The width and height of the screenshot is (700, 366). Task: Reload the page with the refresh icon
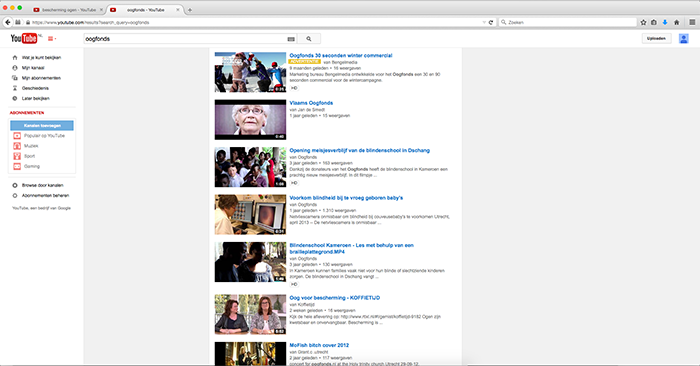491,22
